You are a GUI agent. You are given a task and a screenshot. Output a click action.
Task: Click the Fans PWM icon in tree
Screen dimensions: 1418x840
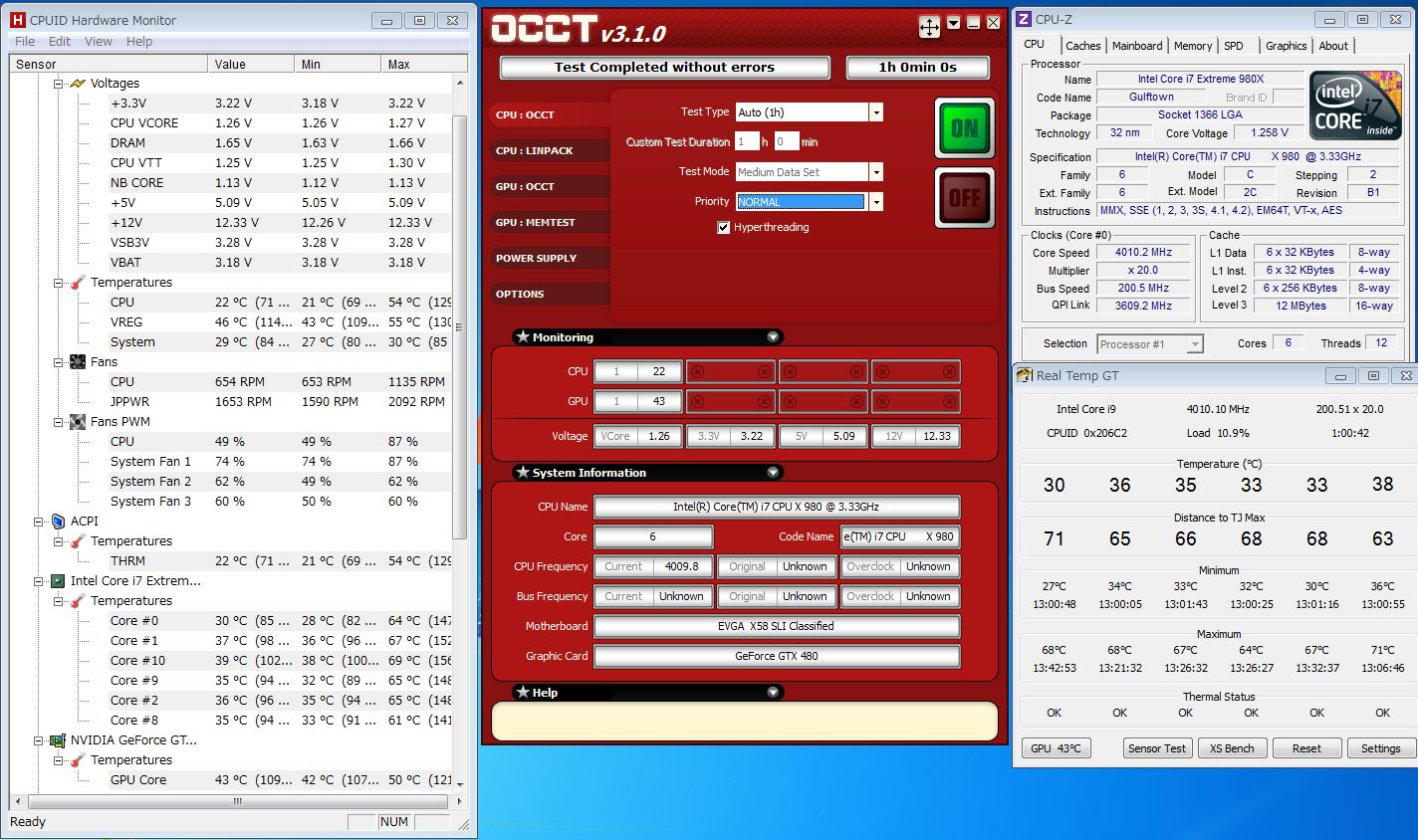coord(78,422)
